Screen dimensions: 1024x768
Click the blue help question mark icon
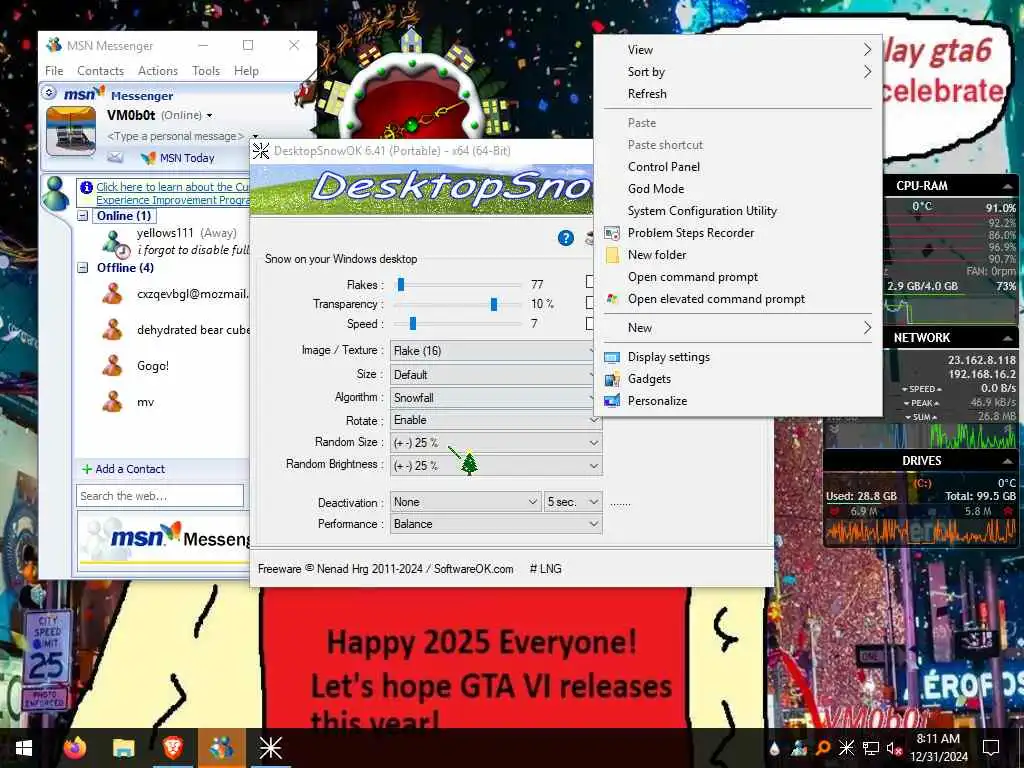coord(566,238)
